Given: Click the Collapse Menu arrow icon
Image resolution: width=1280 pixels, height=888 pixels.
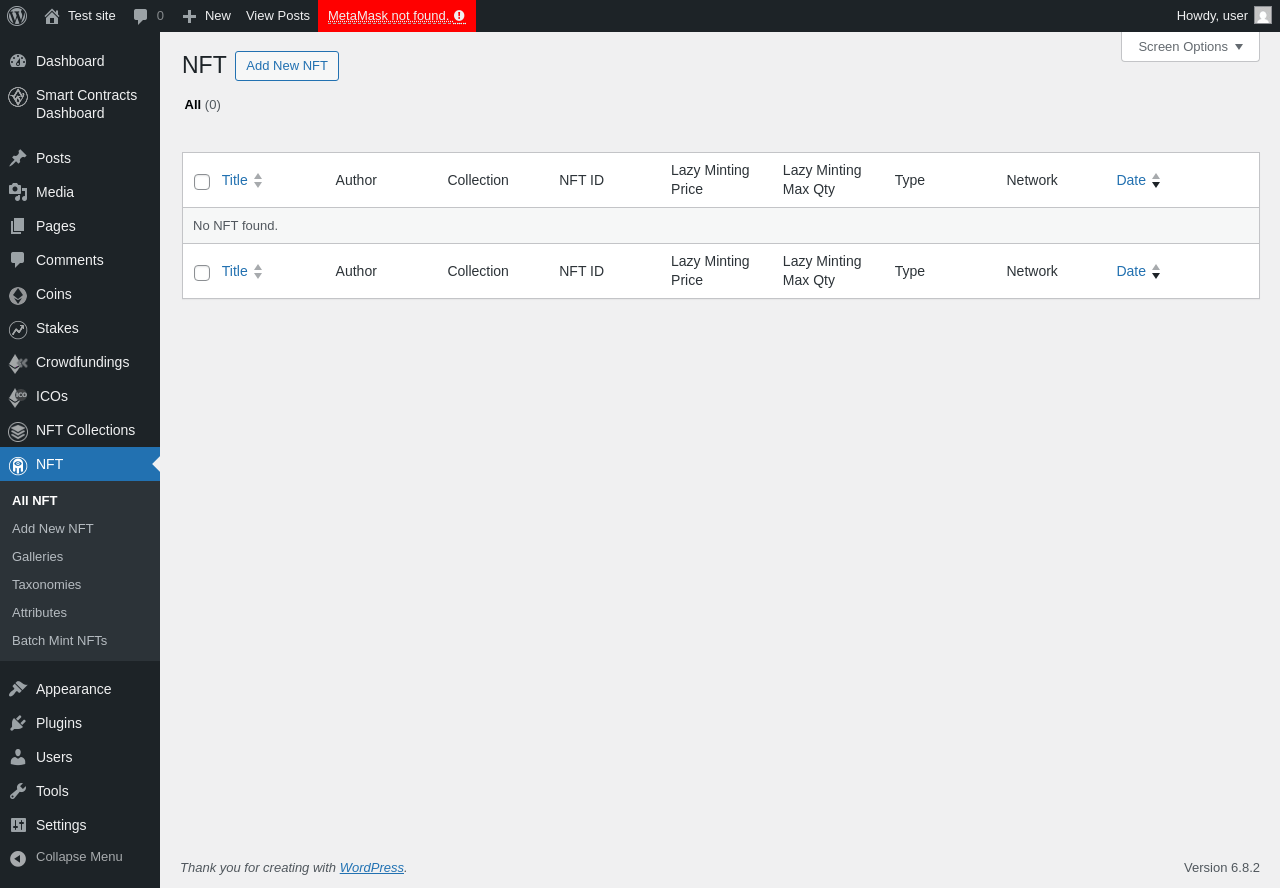Looking at the screenshot, I should coord(18,858).
